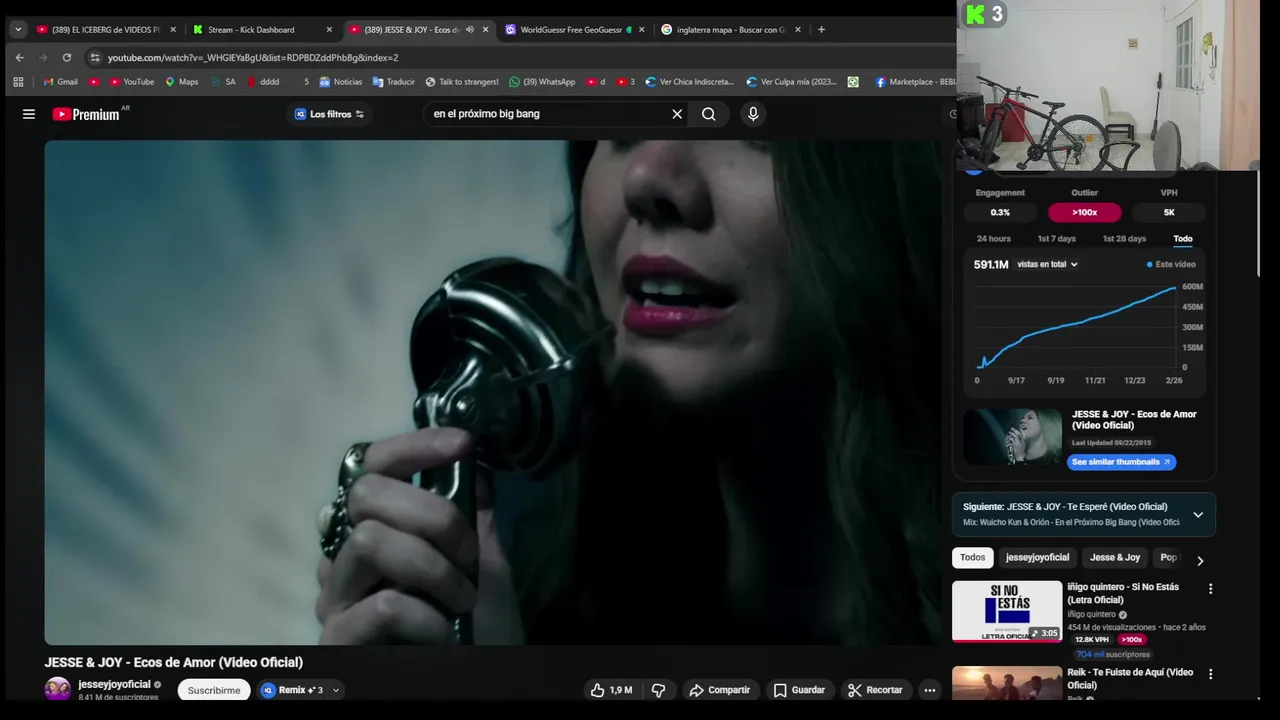Viewport: 1280px width, 720px height.
Task: Open Talk to strangers! bookmark
Action: pyautogui.click(x=462, y=82)
